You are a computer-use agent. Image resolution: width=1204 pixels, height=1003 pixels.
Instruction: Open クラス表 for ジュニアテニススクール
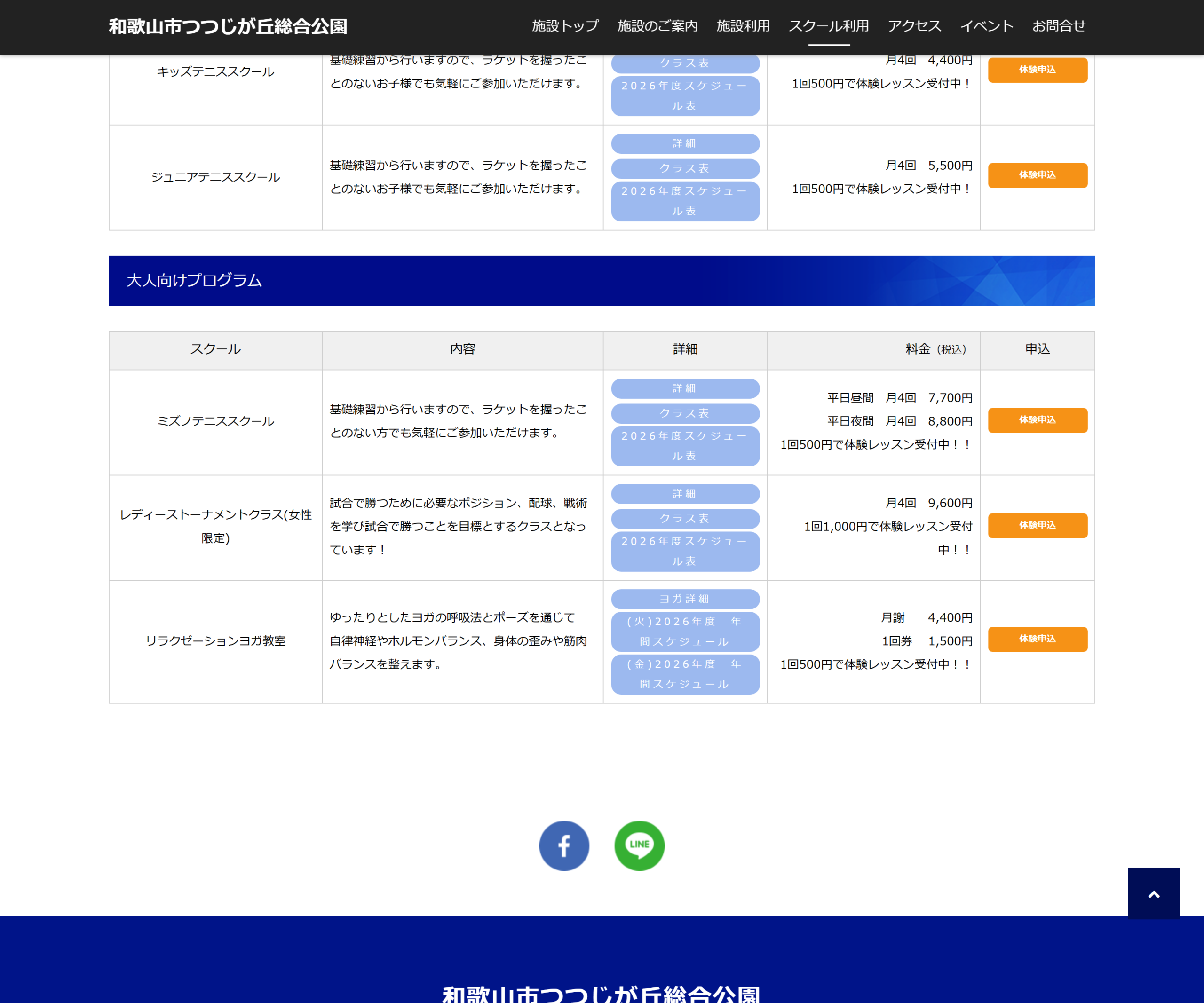coord(685,168)
